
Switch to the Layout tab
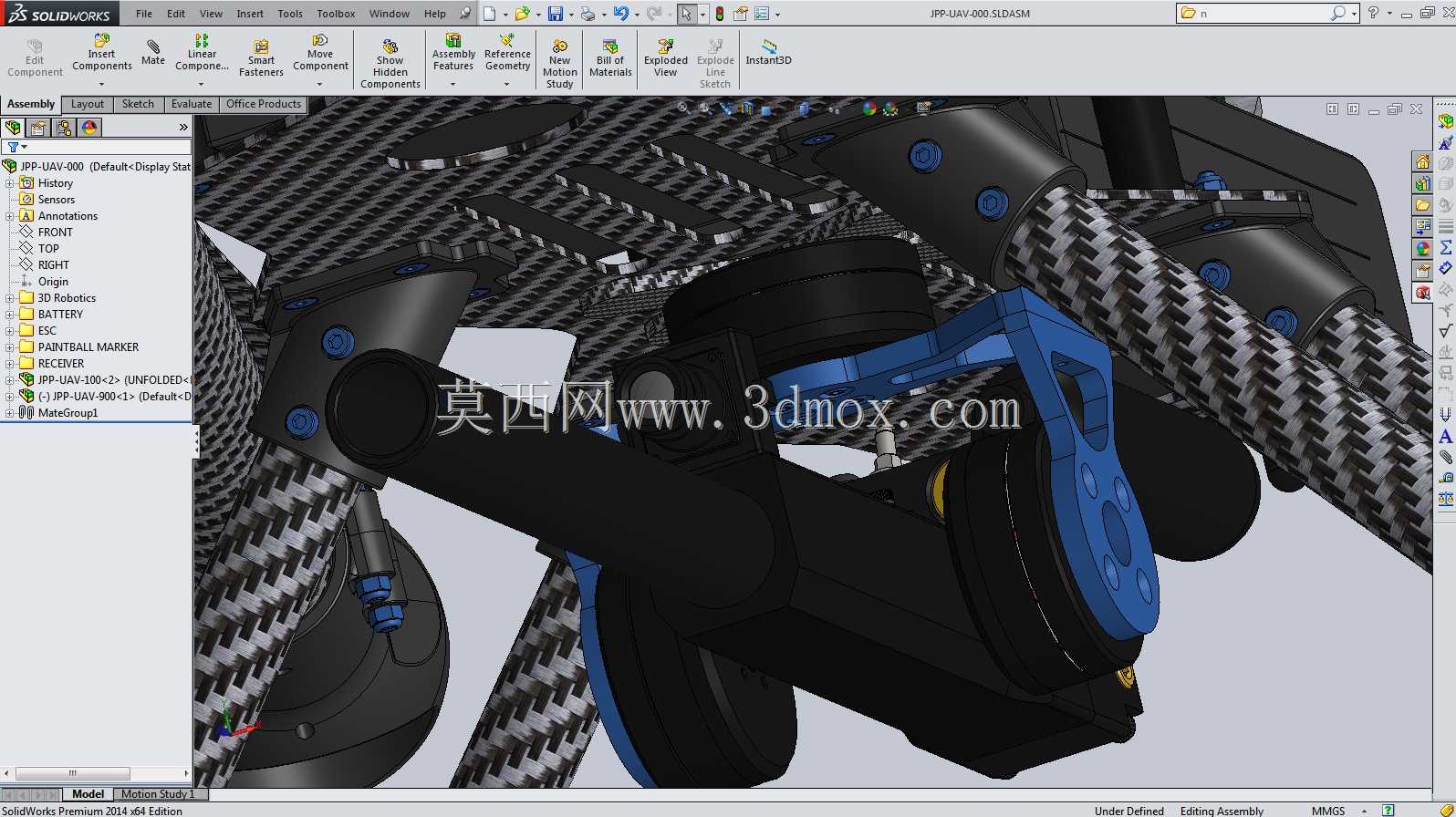click(88, 104)
